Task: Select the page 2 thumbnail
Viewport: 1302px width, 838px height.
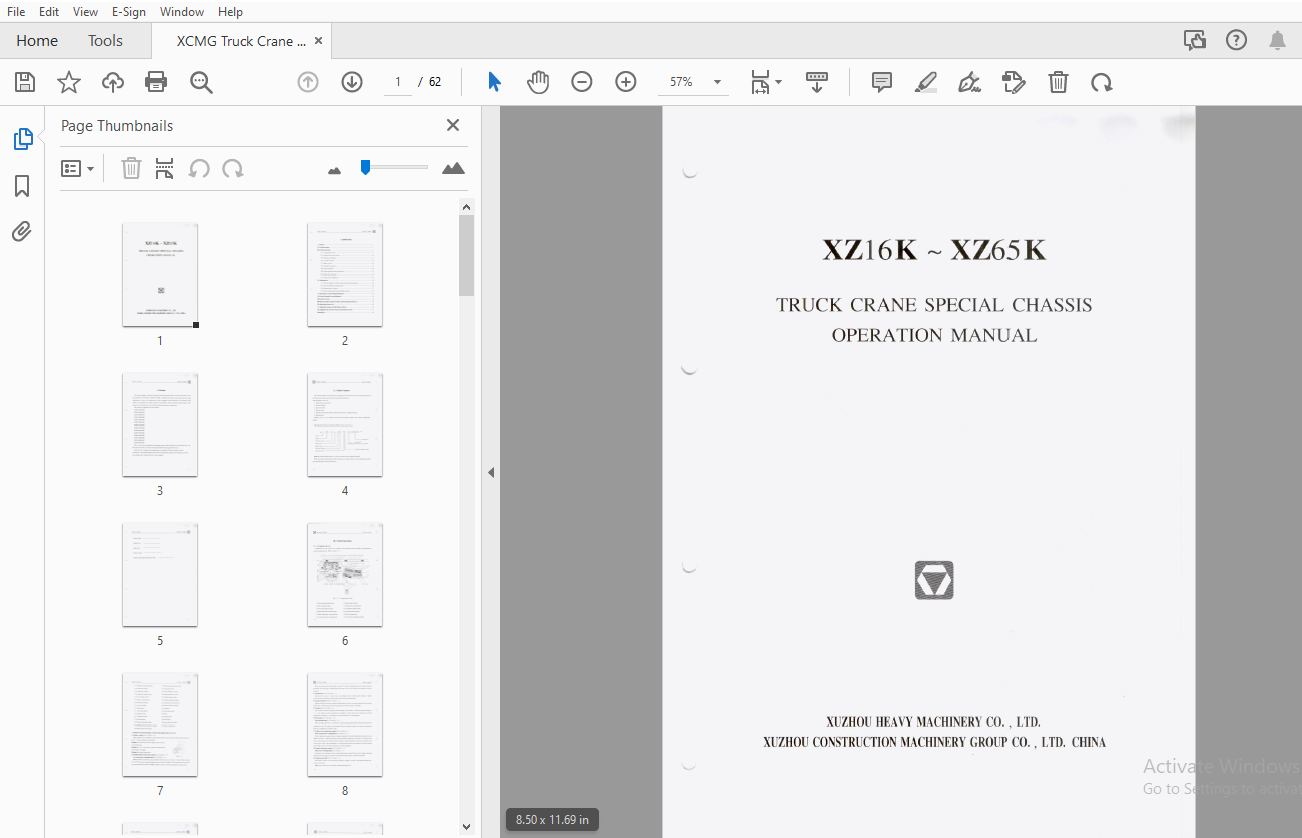Action: pyautogui.click(x=345, y=275)
